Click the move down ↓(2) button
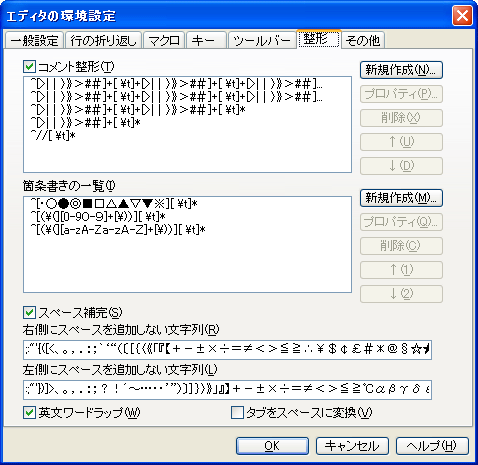Image resolution: width=478 pixels, height=465 pixels. point(401,294)
